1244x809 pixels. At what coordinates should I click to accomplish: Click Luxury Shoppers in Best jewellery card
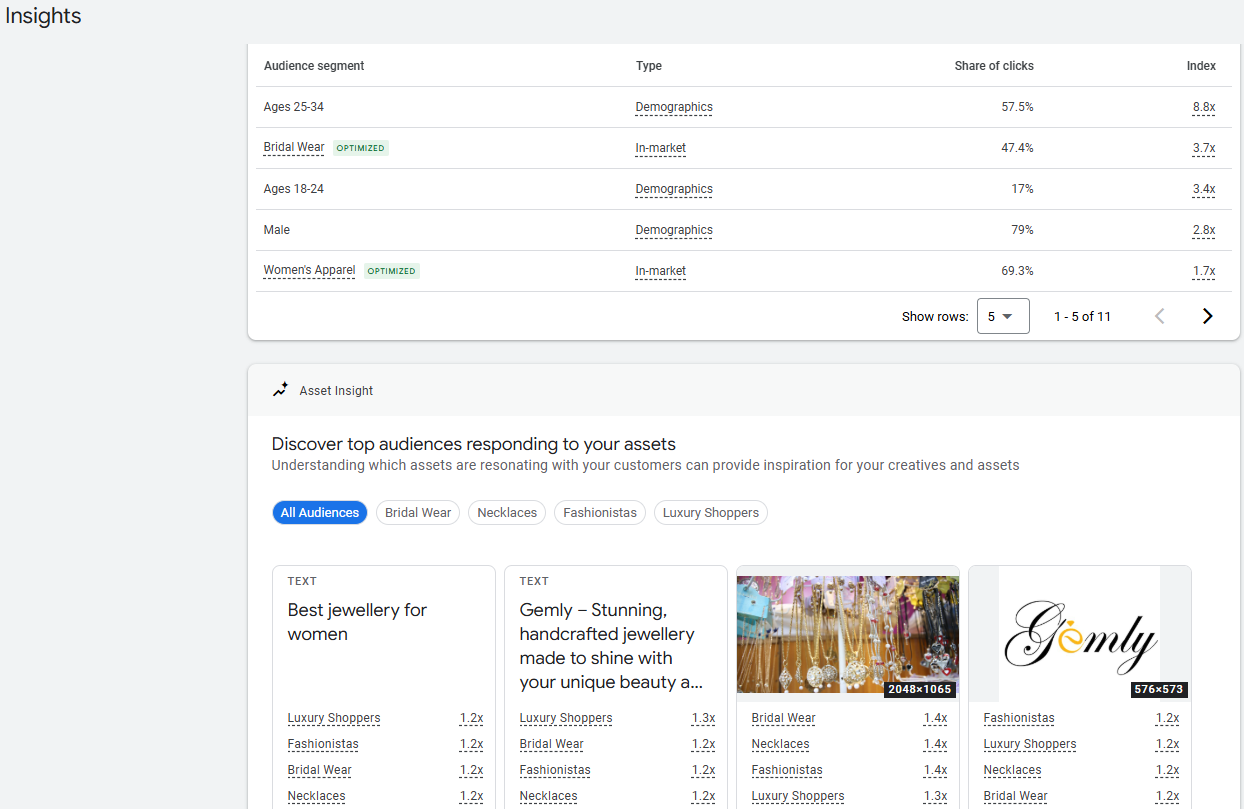click(x=334, y=718)
